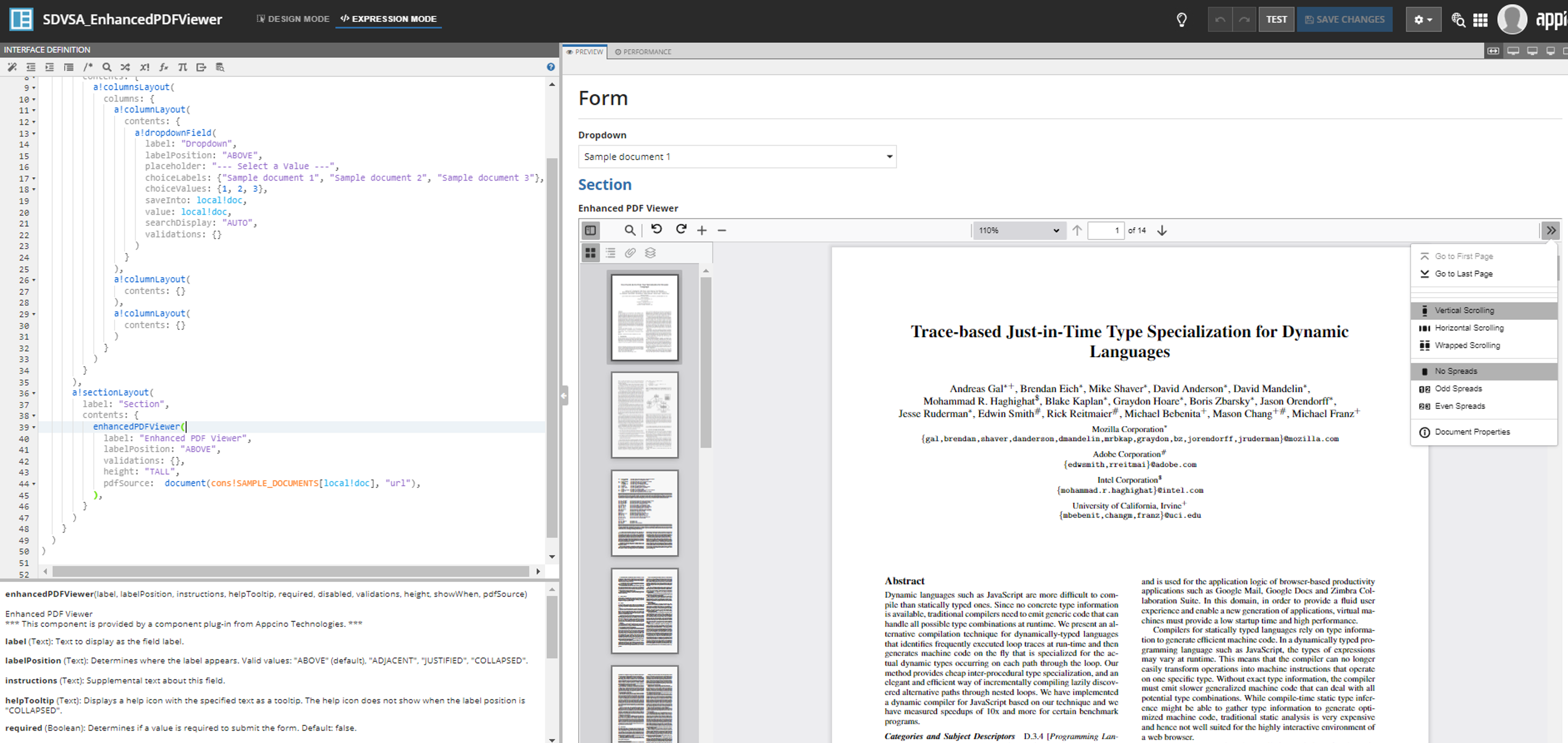Collapse code fold at line 39

[x=34, y=428]
